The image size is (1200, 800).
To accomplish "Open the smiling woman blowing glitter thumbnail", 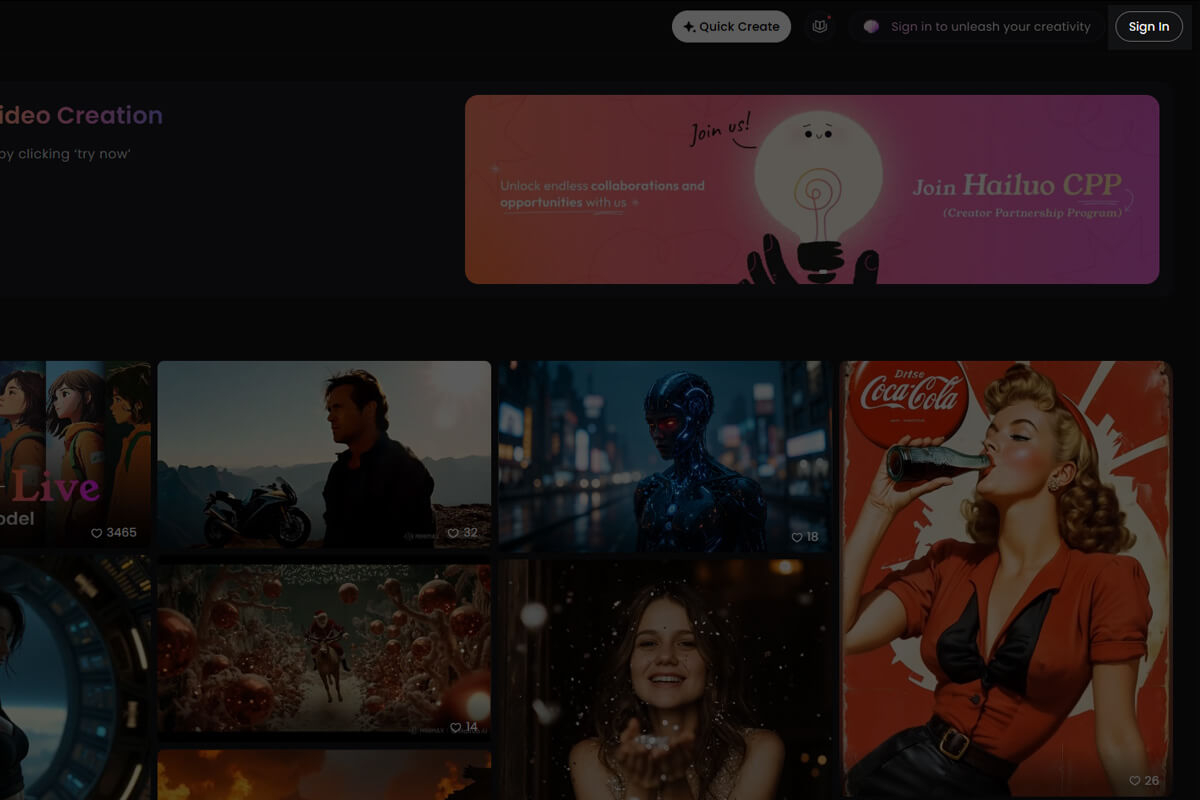I will pos(665,680).
